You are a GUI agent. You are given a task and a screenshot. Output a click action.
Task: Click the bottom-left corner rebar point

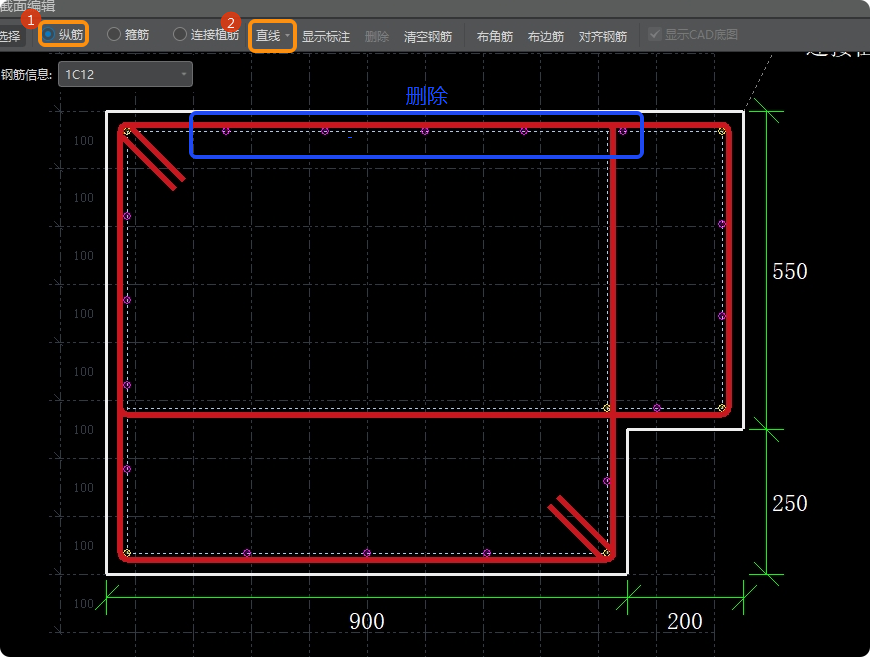127,553
